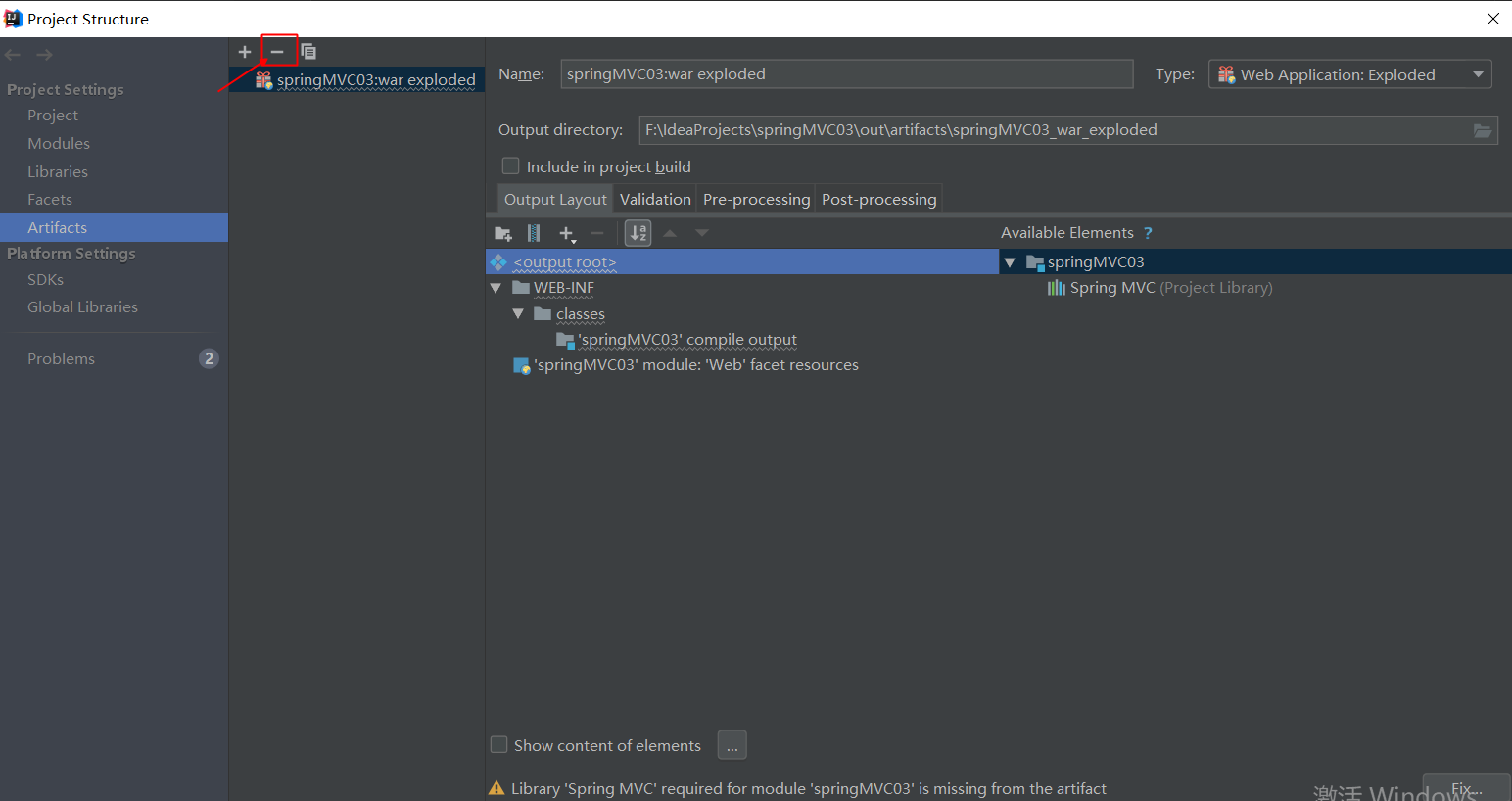Remove the selected output layout element
This screenshot has height=801, width=1512.
(597, 233)
